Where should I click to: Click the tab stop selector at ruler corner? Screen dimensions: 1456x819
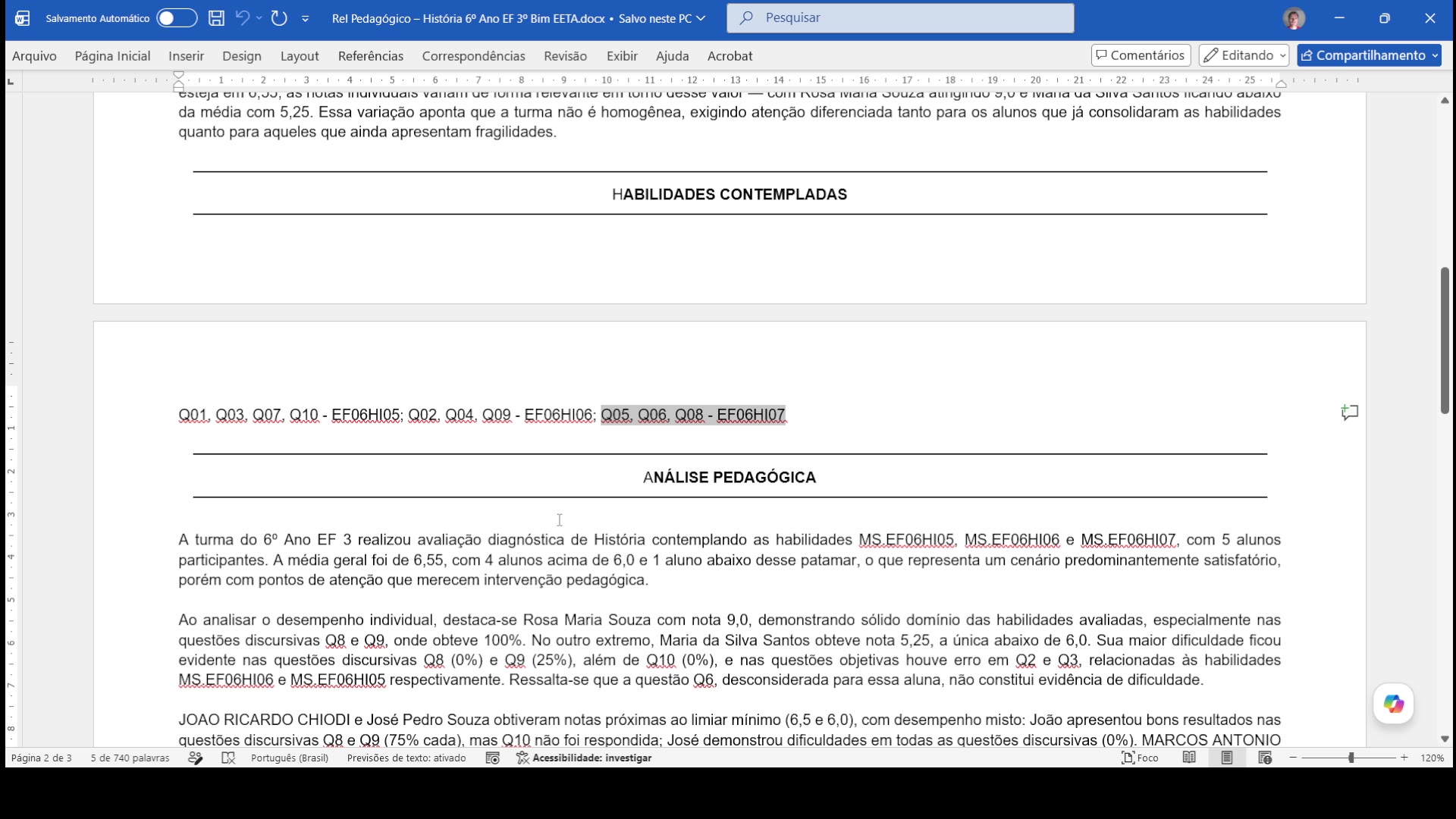click(x=11, y=81)
